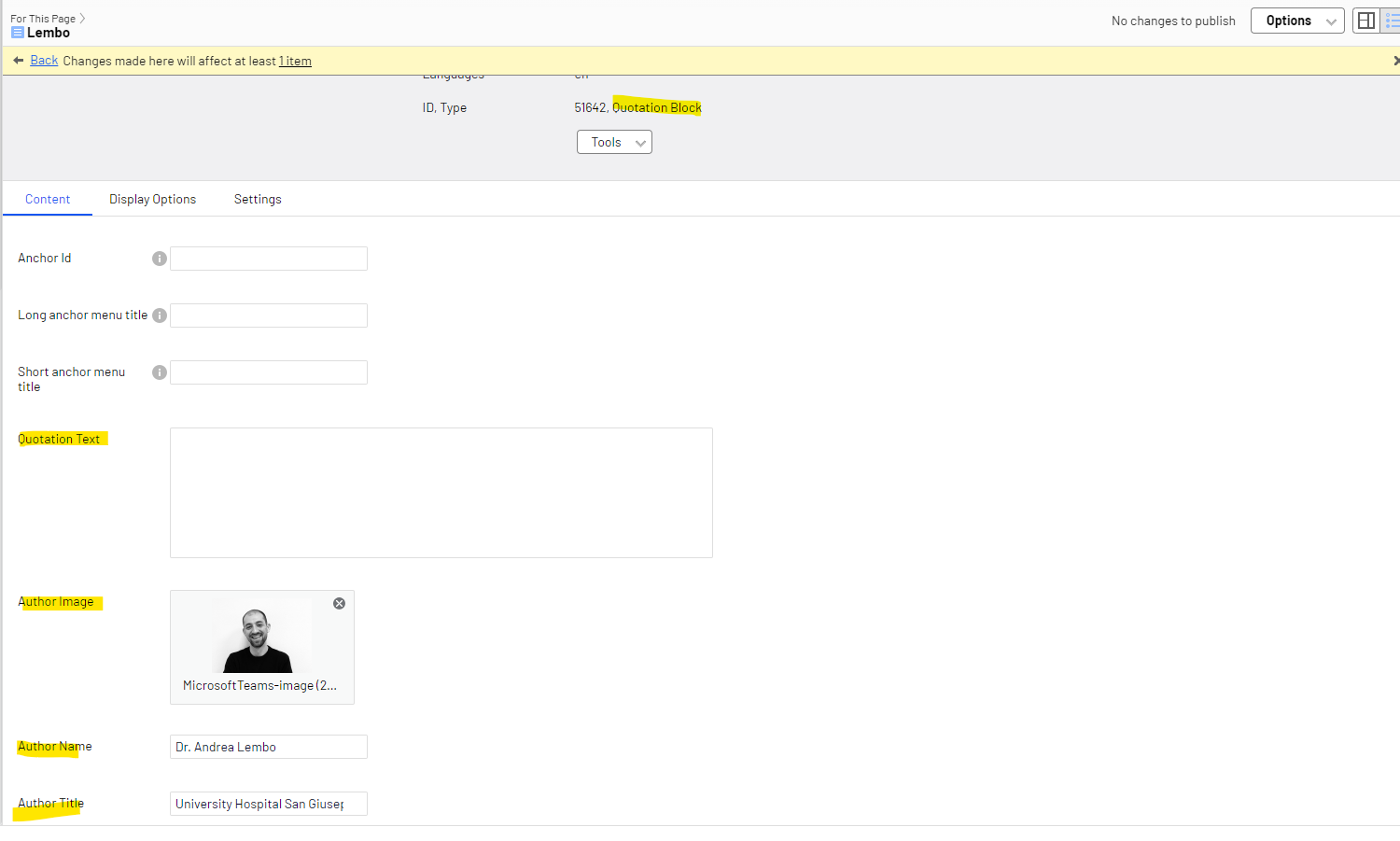Screen dimensions: 1400x841
Task: Focus the Author Name field
Action: pyautogui.click(x=269, y=747)
